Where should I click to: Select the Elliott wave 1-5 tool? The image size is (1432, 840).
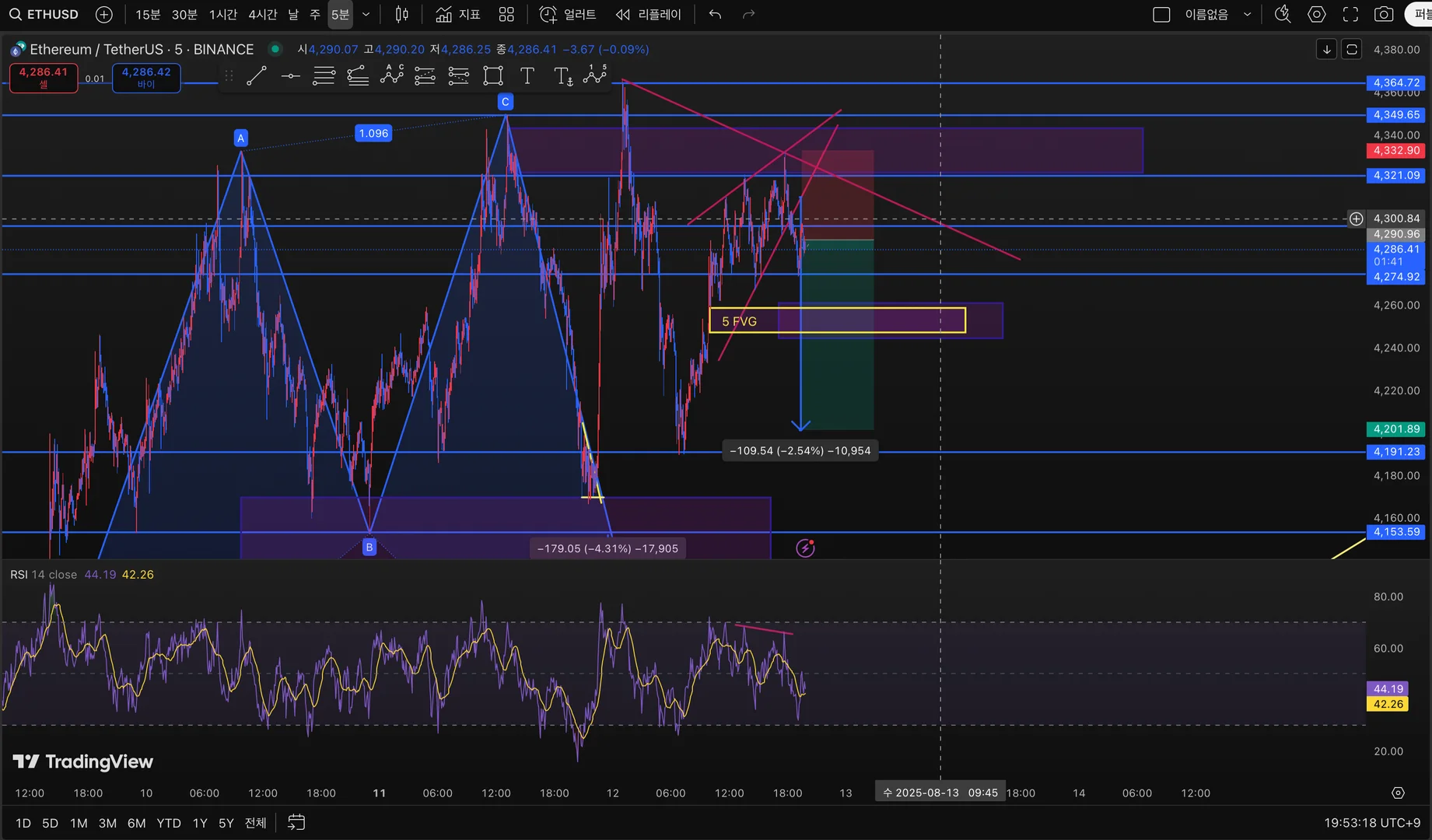click(595, 75)
